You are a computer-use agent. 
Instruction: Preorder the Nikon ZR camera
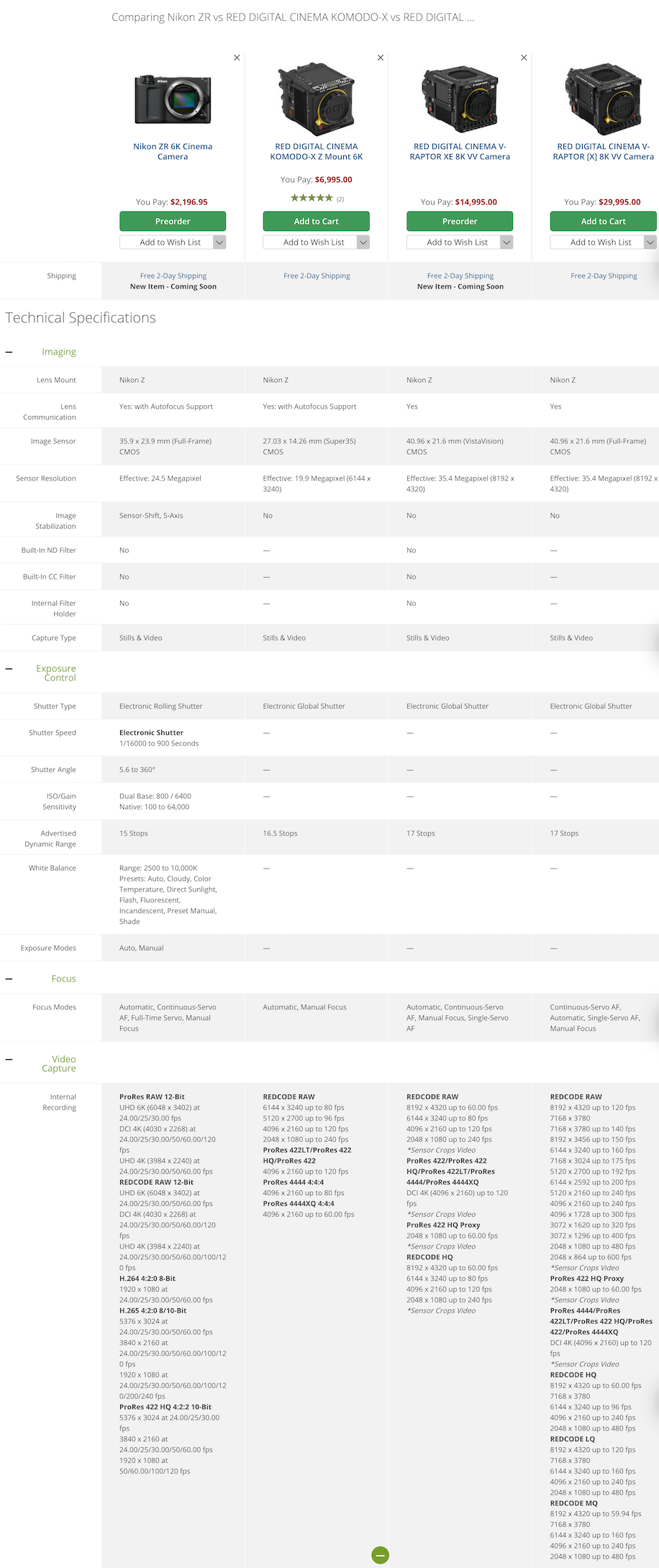(x=173, y=221)
